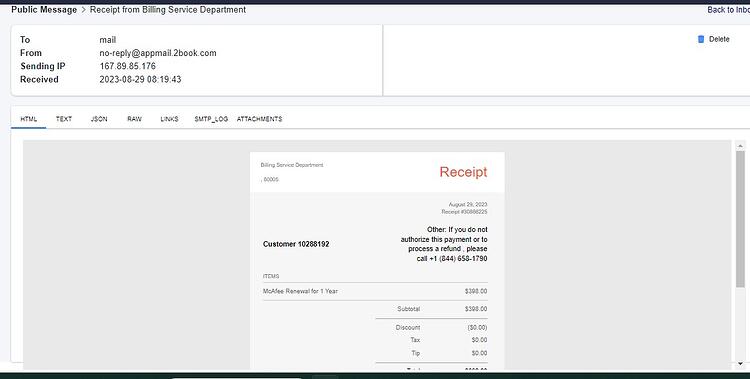Click the subject 'Receipt from Billing Service Department'

pos(168,10)
